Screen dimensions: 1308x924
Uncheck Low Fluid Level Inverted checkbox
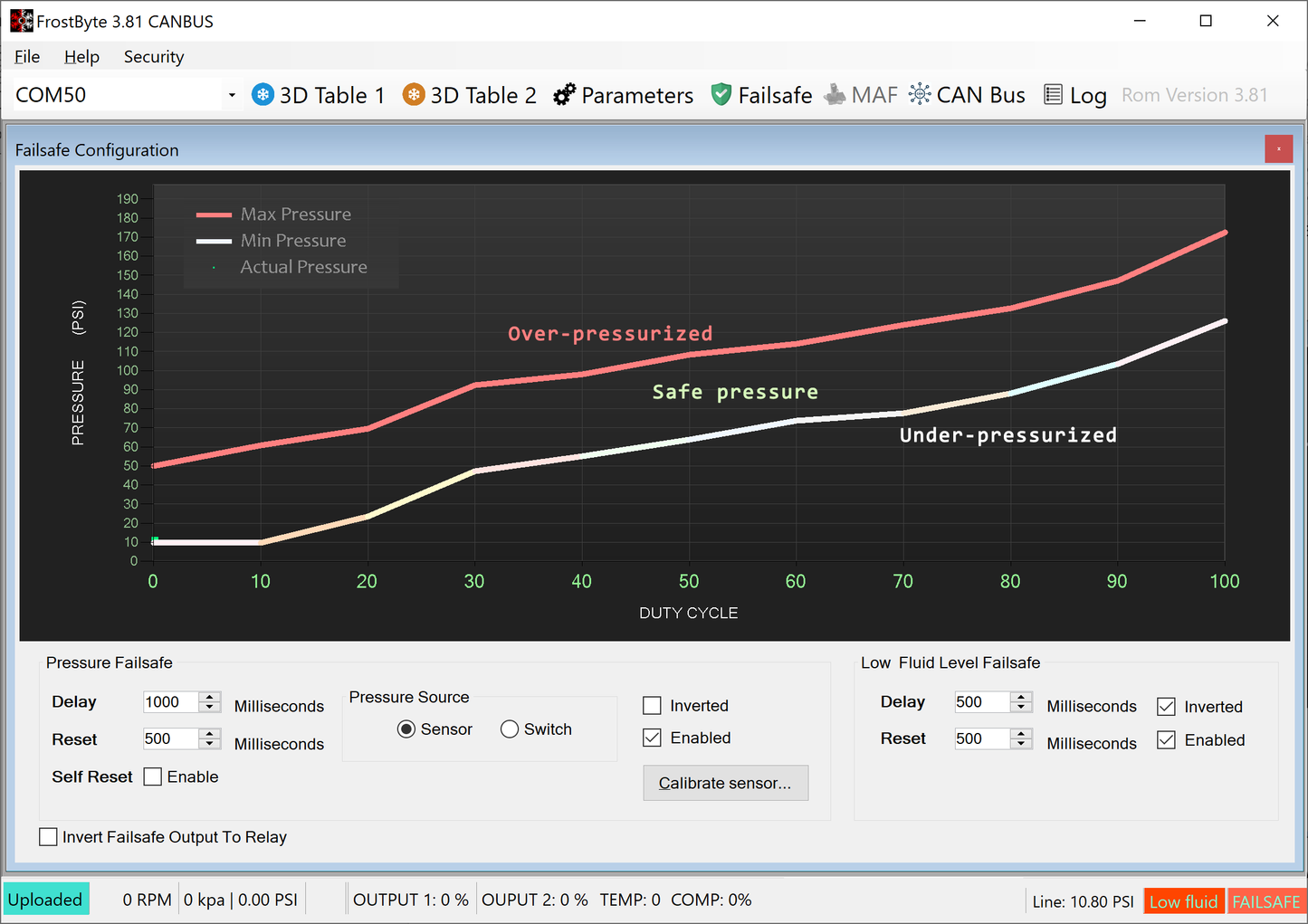click(1166, 707)
